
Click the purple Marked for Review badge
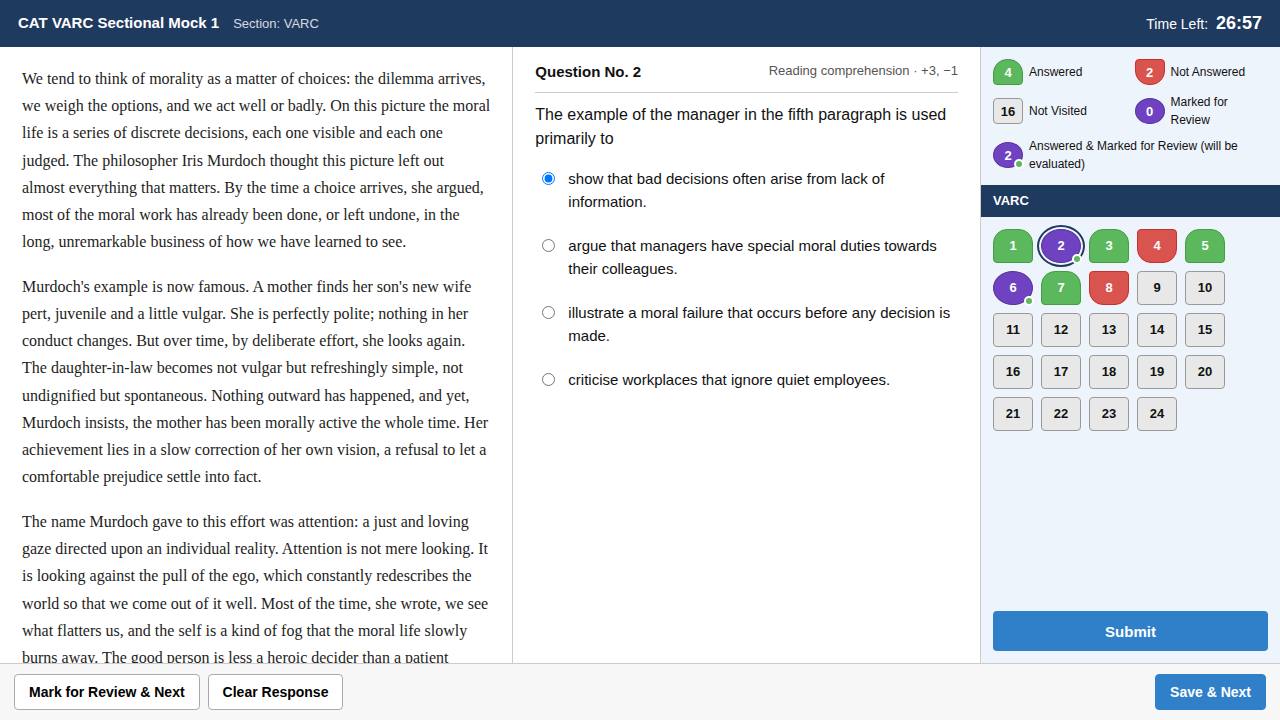click(1150, 111)
